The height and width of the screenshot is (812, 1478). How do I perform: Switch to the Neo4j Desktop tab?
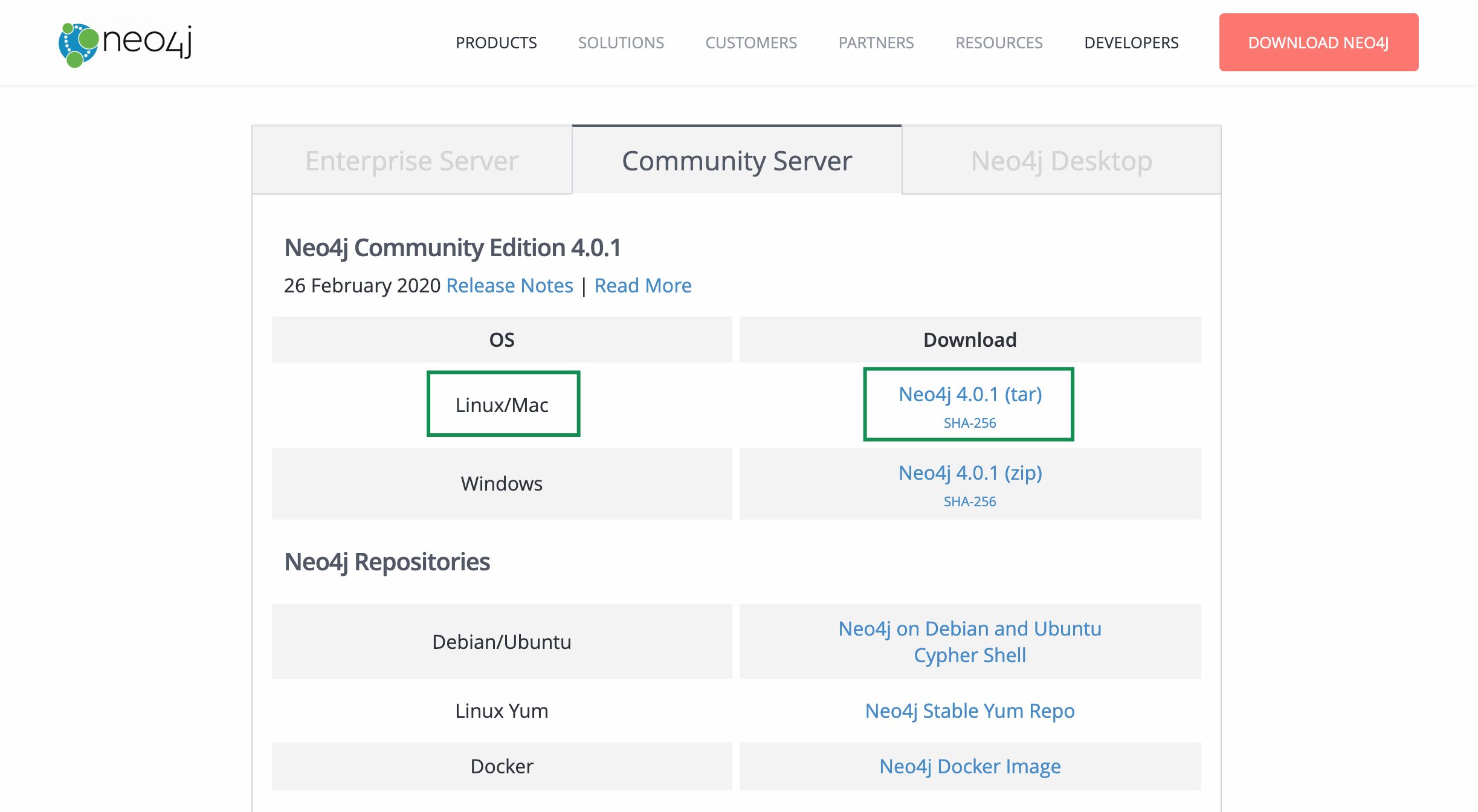[1061, 161]
